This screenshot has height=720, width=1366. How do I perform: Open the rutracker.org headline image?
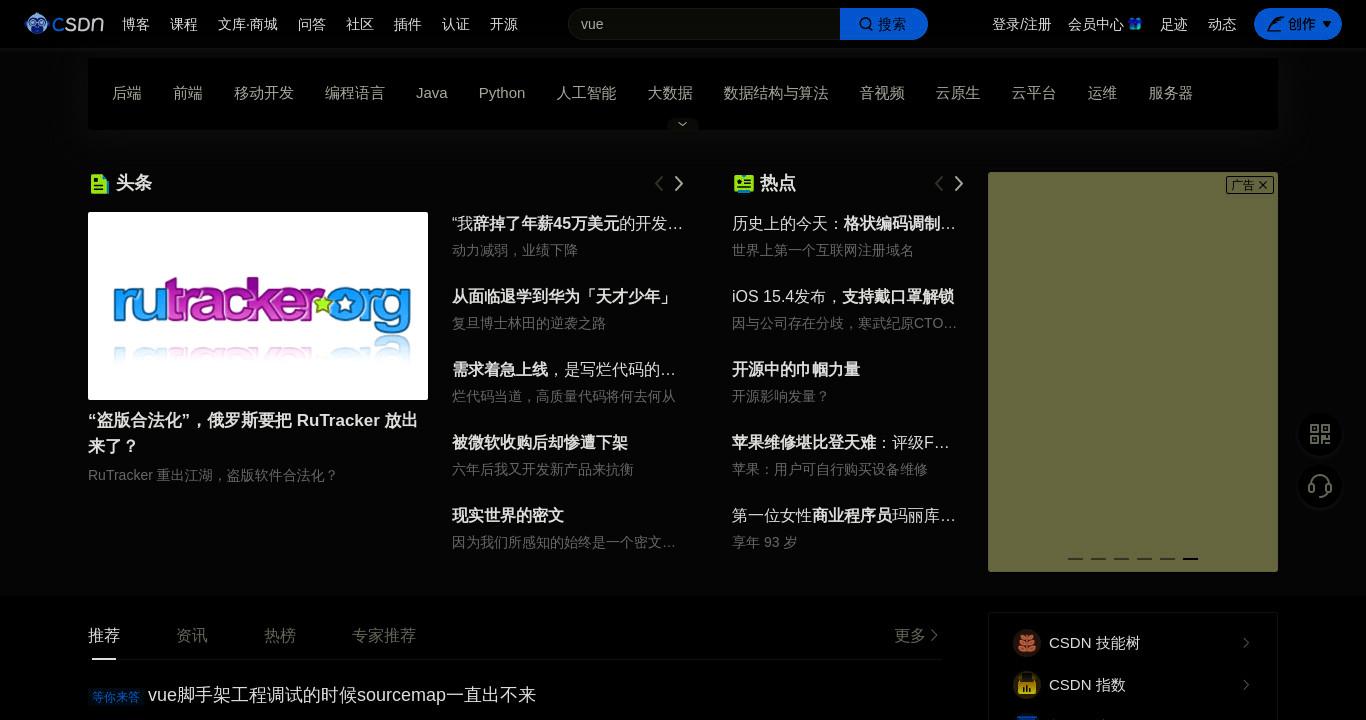pyautogui.click(x=258, y=306)
